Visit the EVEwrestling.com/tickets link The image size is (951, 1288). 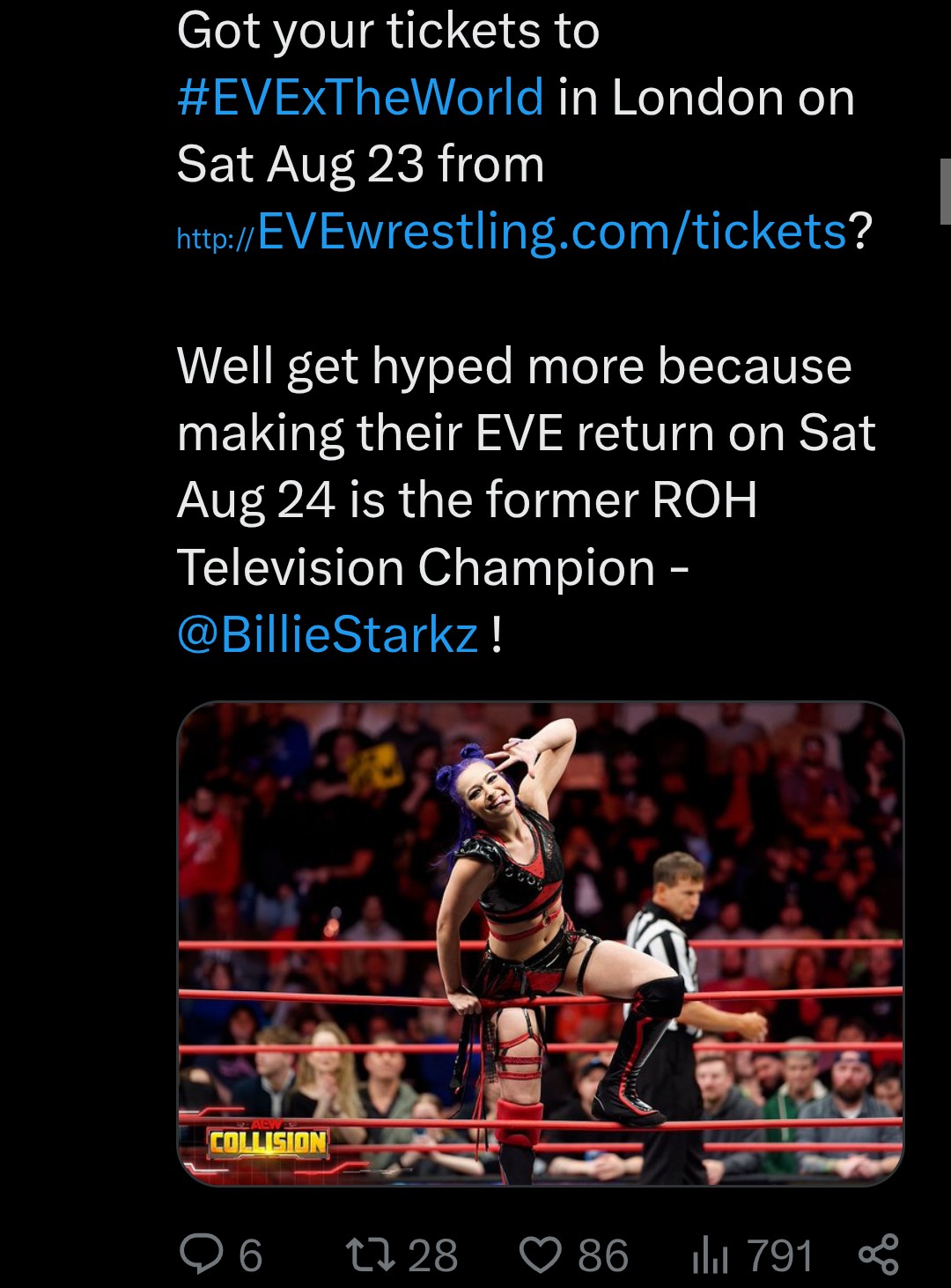click(x=512, y=233)
